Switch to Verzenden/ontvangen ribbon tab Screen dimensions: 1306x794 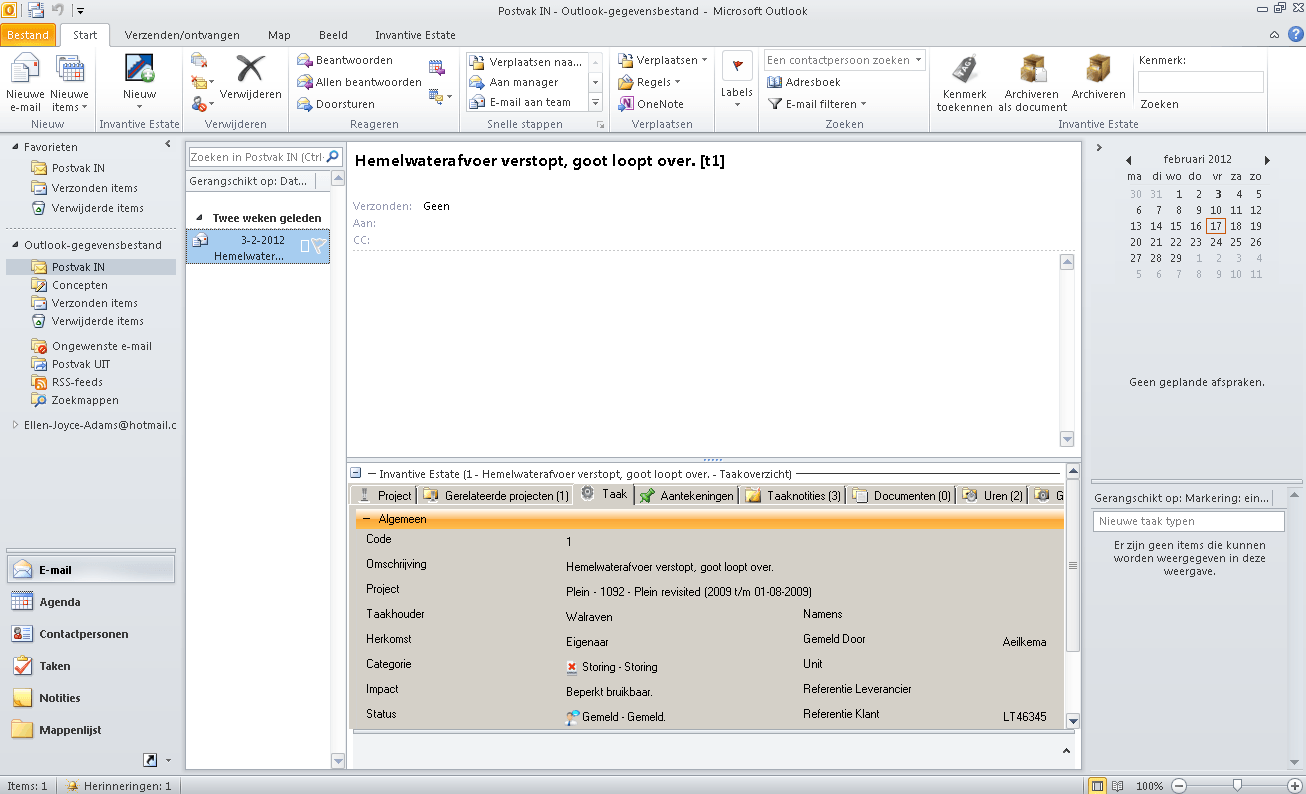click(182, 35)
